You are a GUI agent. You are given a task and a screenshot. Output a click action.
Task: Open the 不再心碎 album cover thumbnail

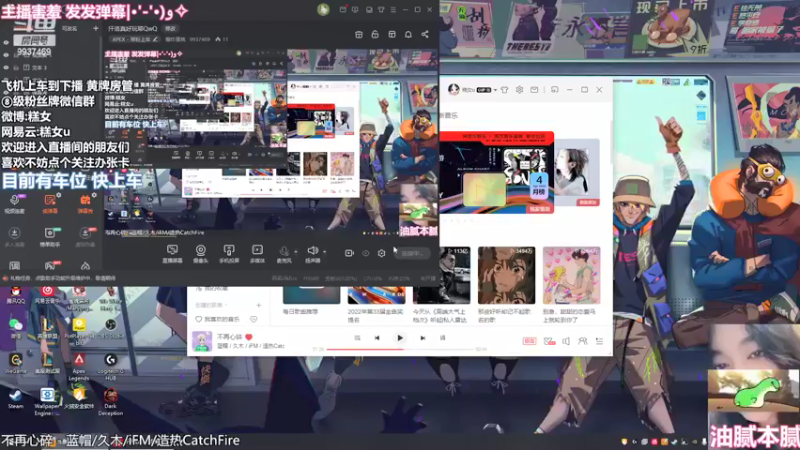click(x=202, y=341)
